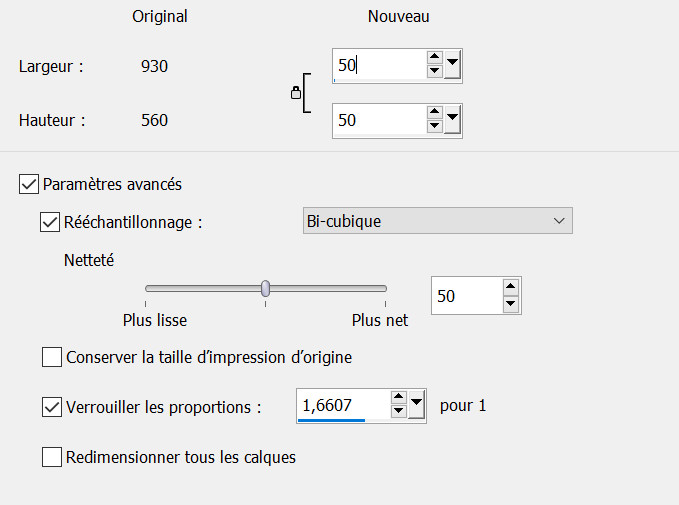Click the Netteté value input field
This screenshot has width=679, height=505.
pyautogui.click(x=465, y=296)
